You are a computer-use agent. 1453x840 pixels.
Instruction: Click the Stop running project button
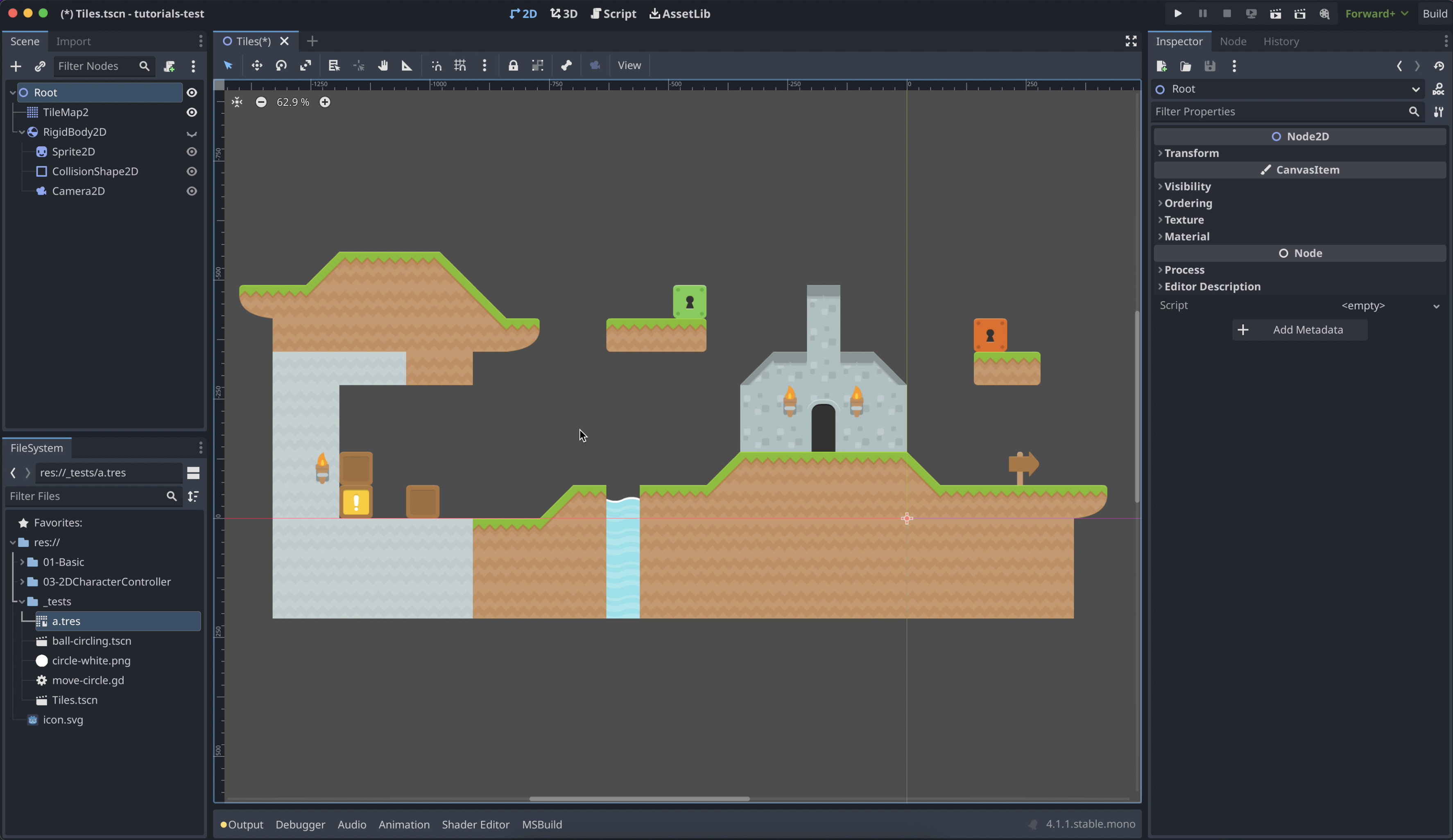pyautogui.click(x=1227, y=13)
